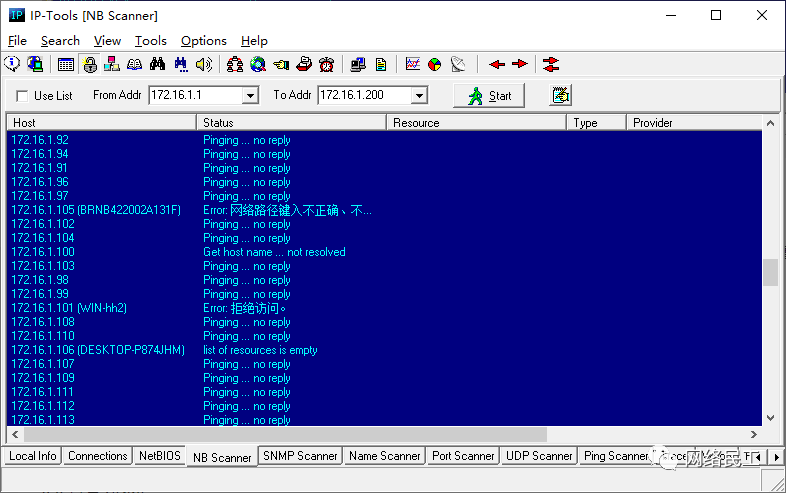Click the red left arrow toolbar icon

[497, 64]
